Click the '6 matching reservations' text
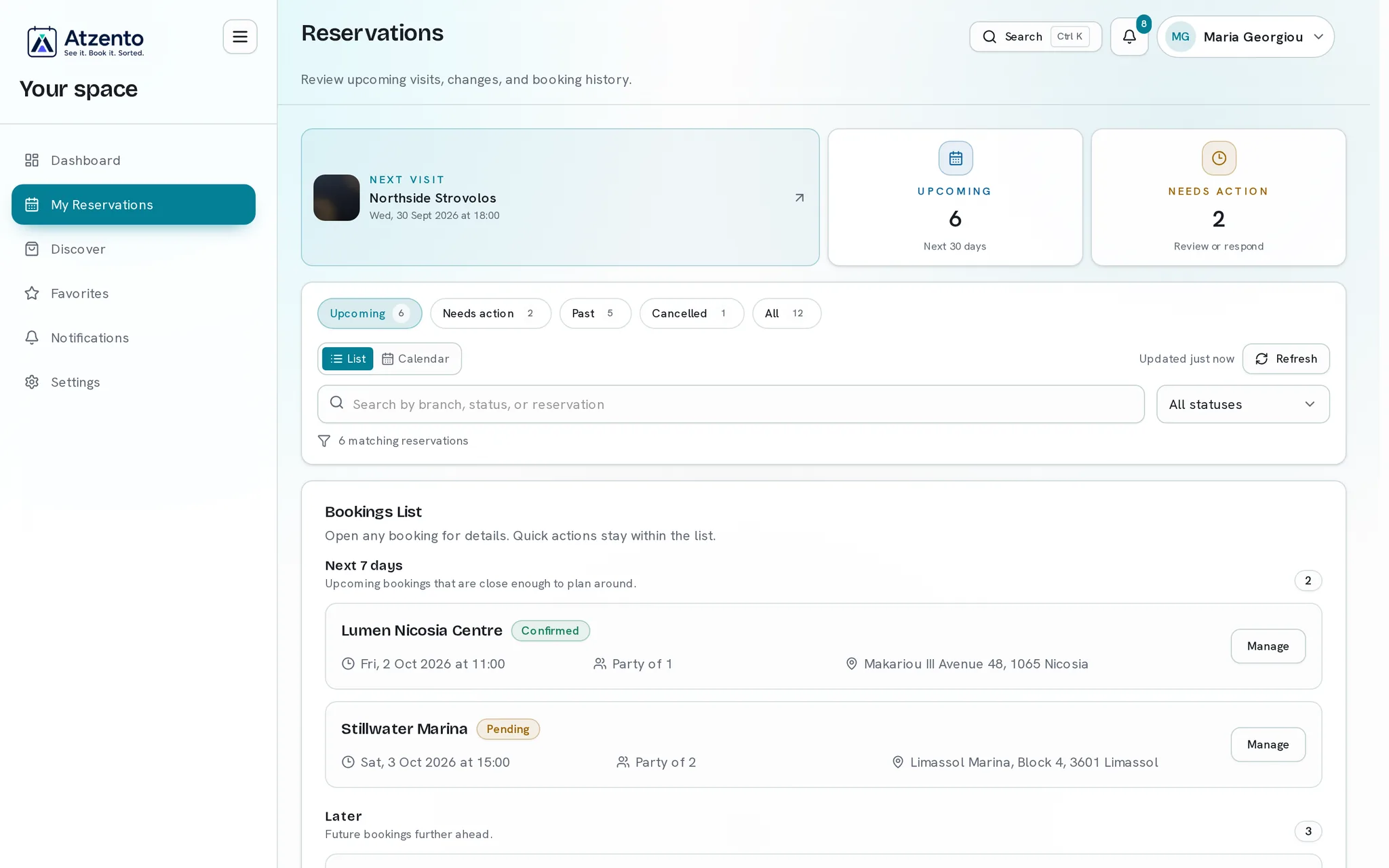Screen dimensions: 1389x868 404,441
